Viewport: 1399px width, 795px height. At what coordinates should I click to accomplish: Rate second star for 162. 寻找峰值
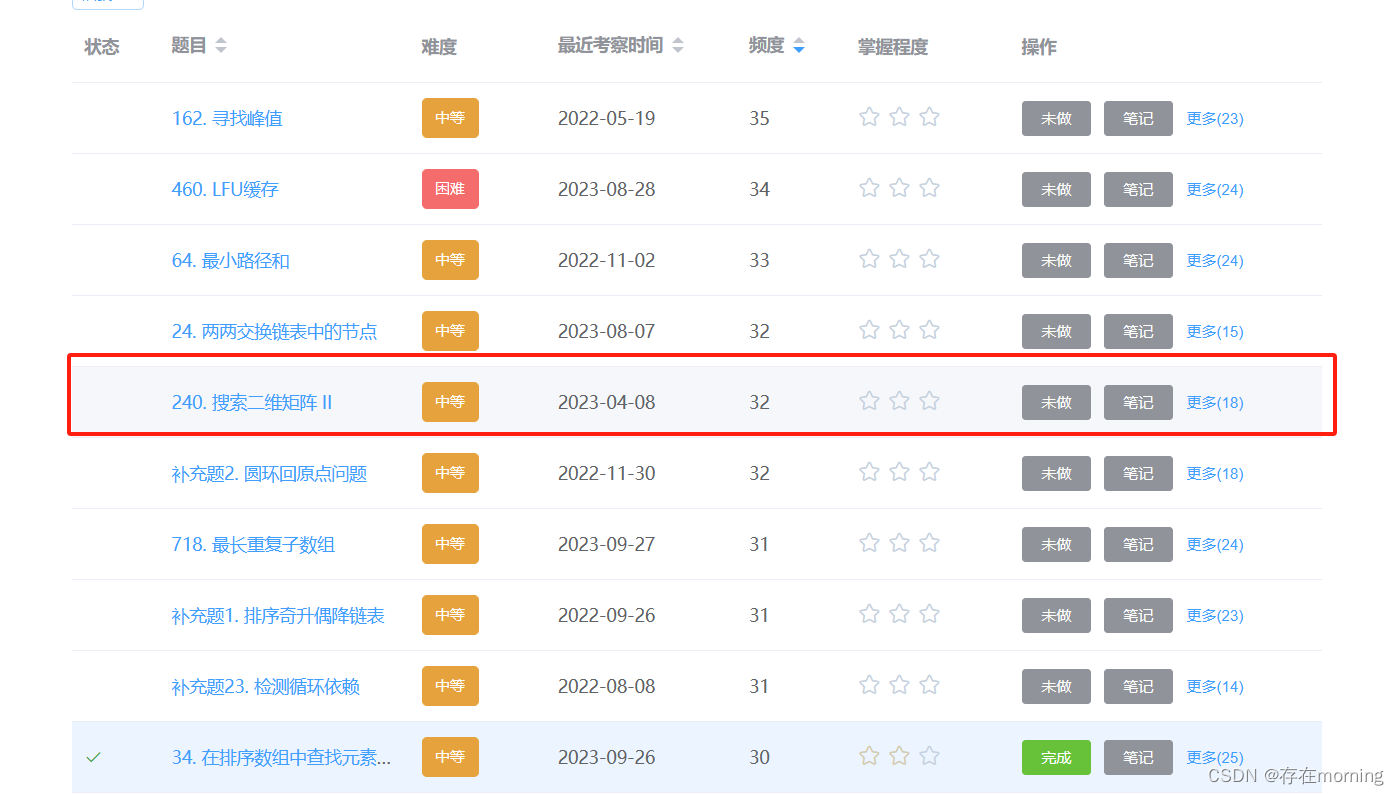pyautogui.click(x=899, y=117)
